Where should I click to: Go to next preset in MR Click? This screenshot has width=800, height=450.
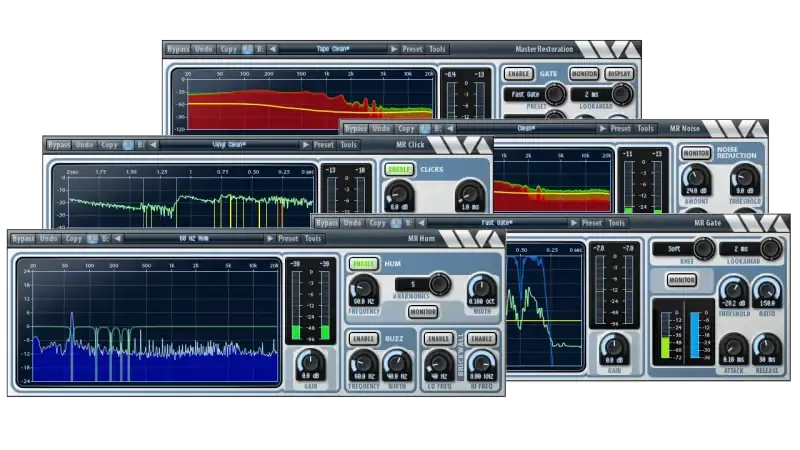(x=305, y=145)
